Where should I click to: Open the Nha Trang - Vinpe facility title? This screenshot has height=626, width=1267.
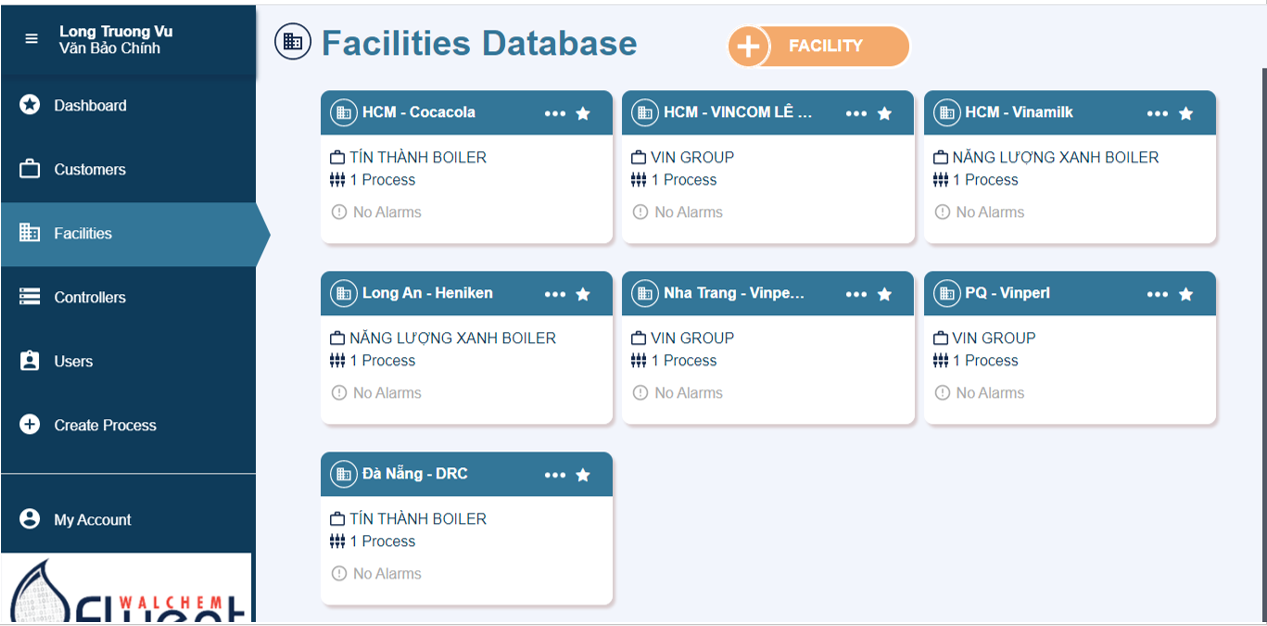(x=734, y=293)
